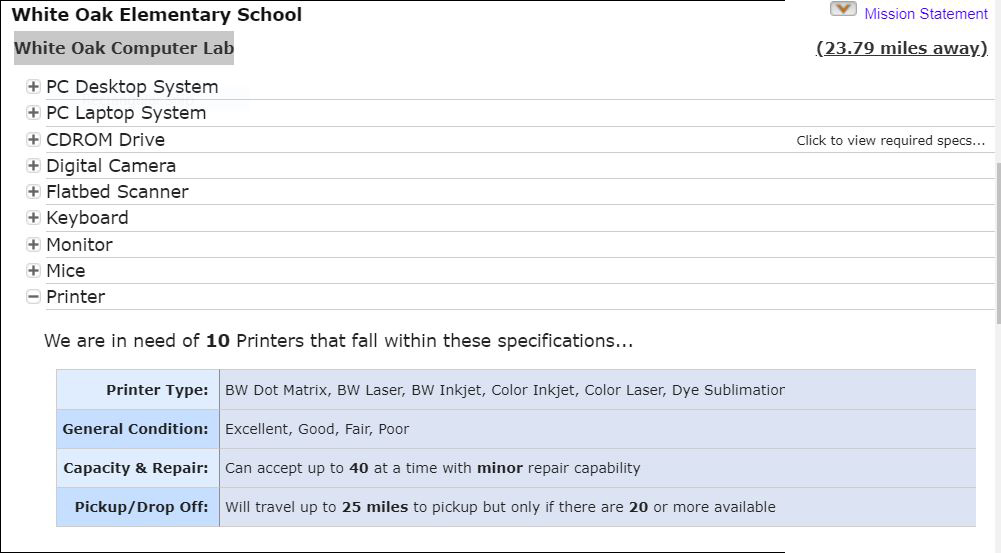Expand the CDROM Drive plus icon

pyautogui.click(x=33, y=139)
